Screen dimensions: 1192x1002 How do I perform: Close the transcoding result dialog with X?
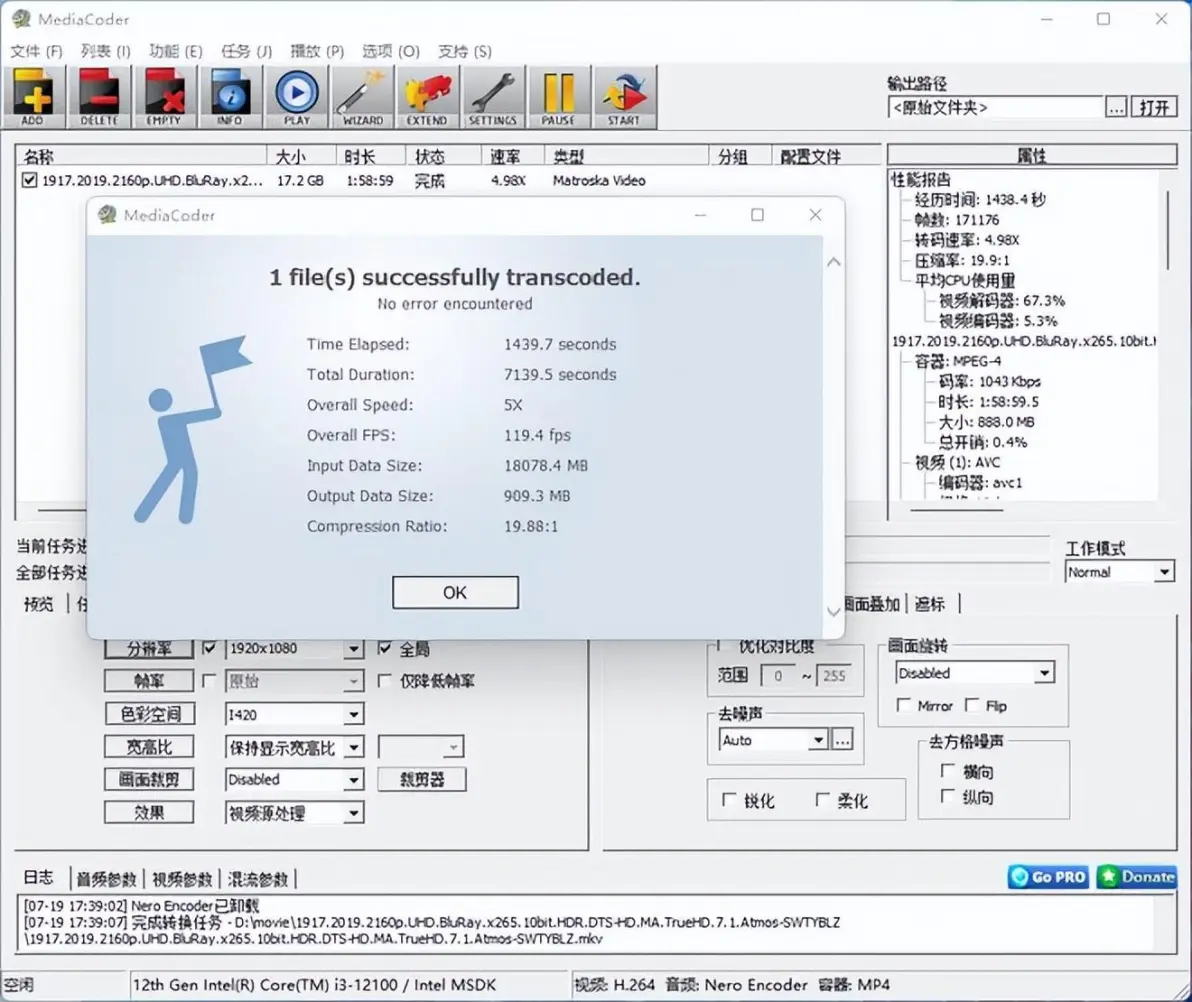pyautogui.click(x=816, y=215)
